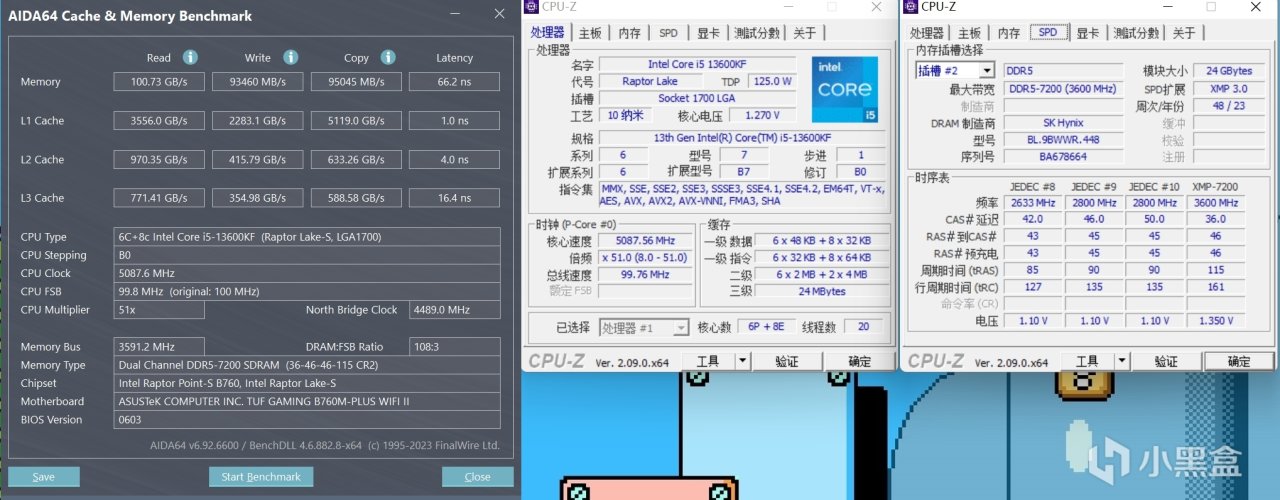
Task: Click the North Bridge Clock value 4489.0 MHz
Action: click(454, 310)
